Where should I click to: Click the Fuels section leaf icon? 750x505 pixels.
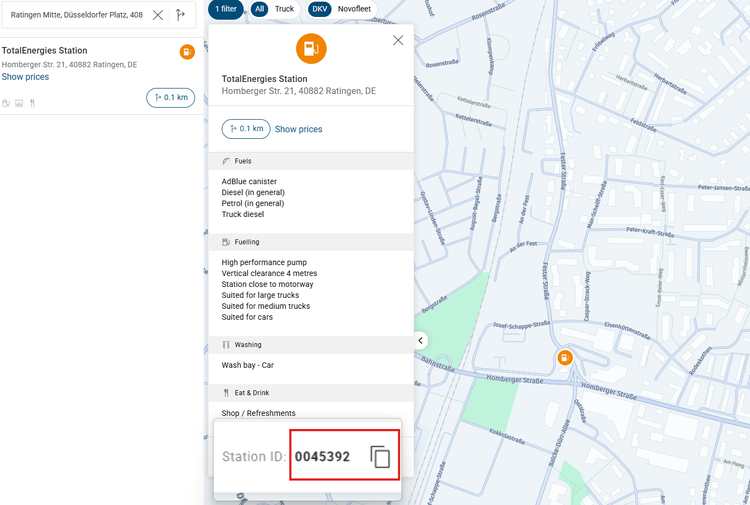coord(226,161)
